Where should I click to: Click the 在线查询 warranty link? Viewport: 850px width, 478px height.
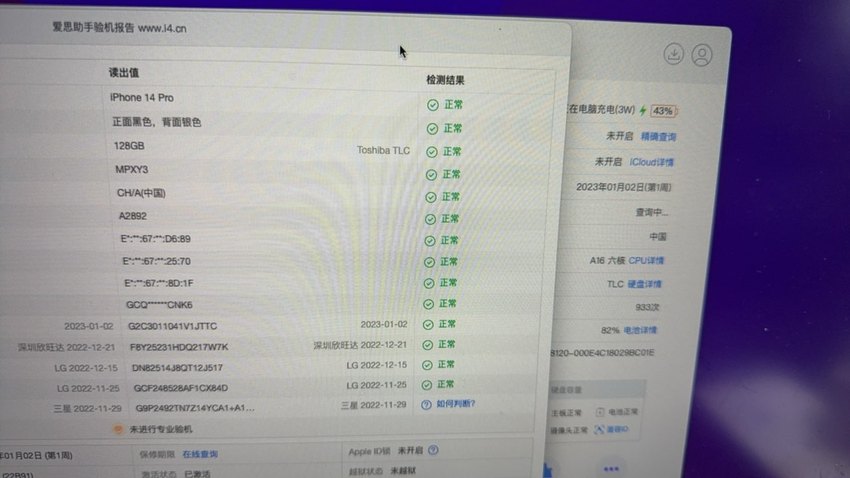click(200, 454)
